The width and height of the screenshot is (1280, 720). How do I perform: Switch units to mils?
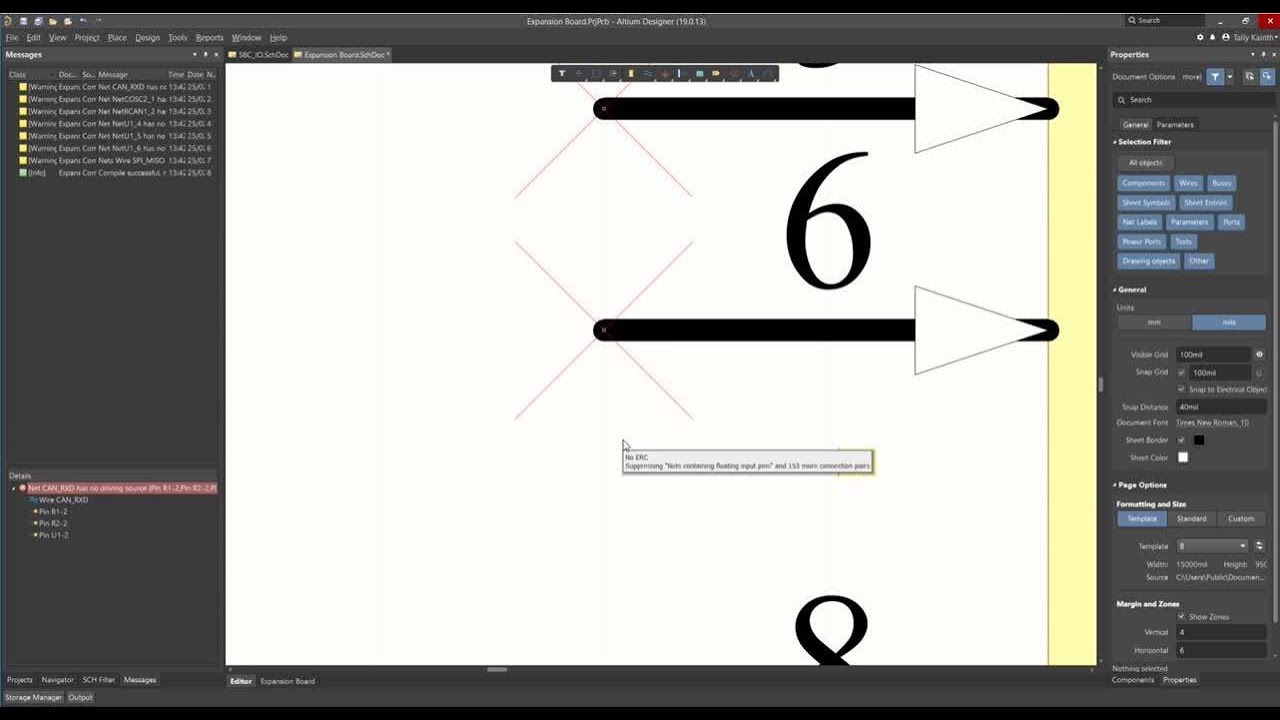pos(1229,322)
